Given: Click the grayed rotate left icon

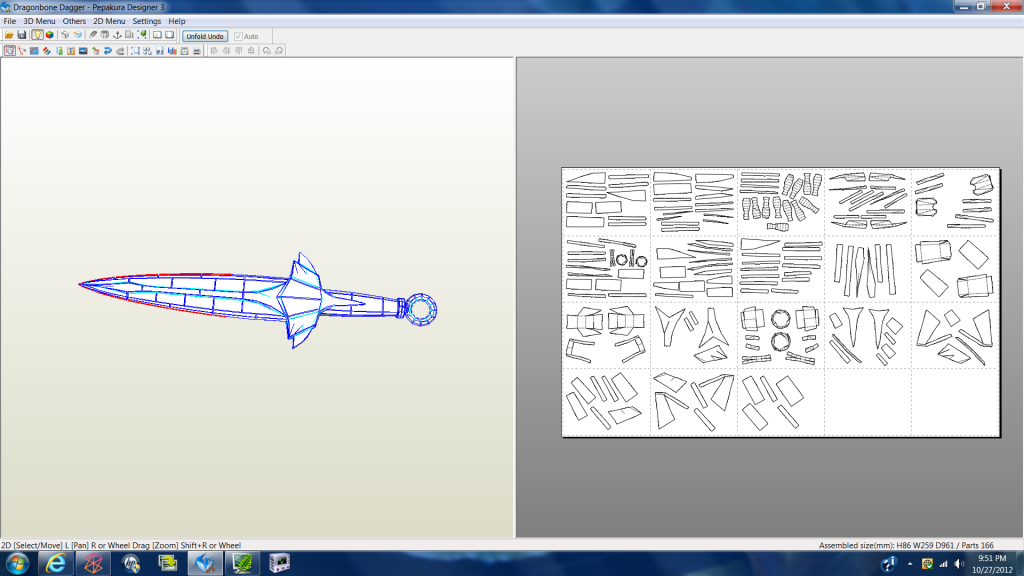Looking at the screenshot, I should (266, 51).
